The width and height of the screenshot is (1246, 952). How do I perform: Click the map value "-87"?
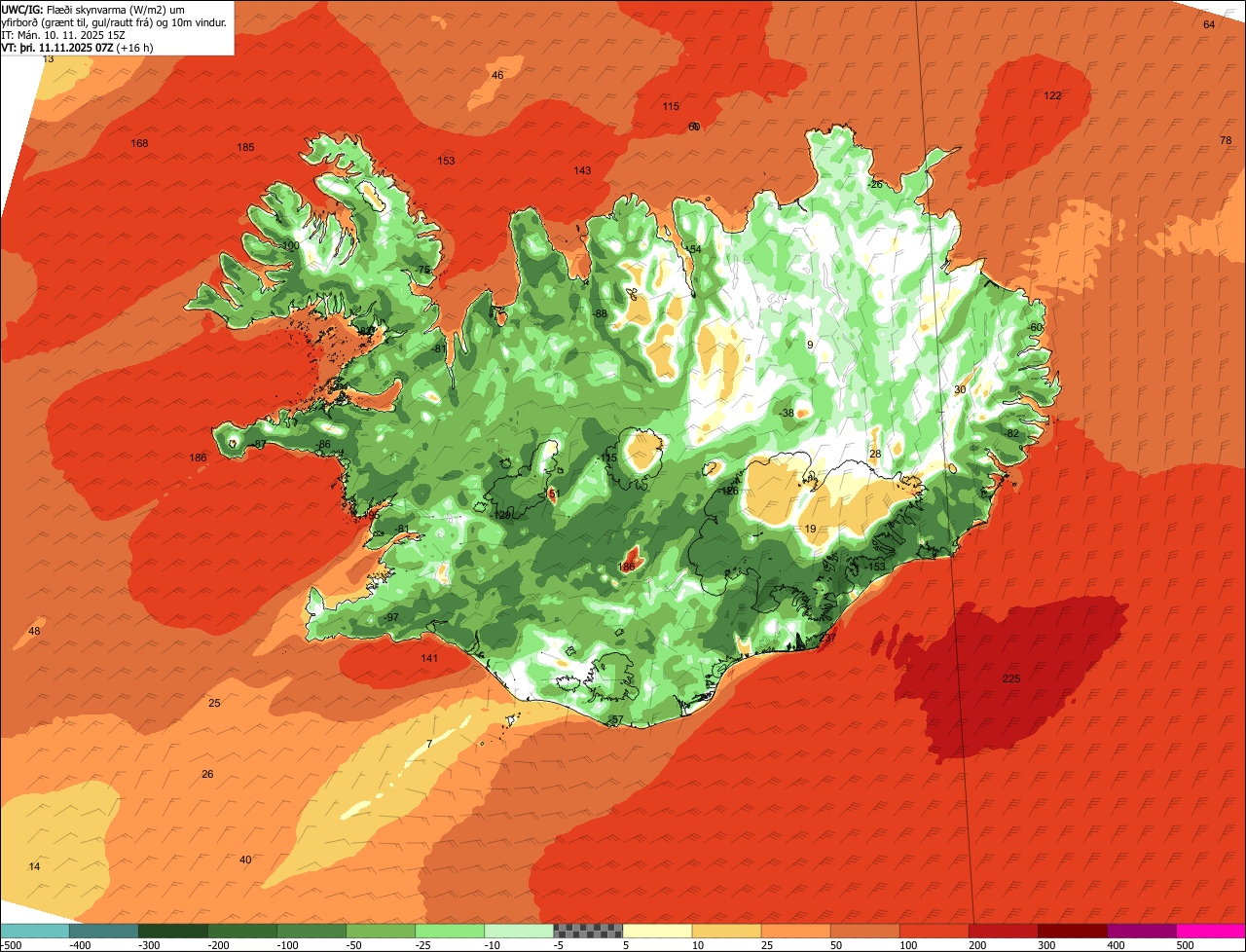[259, 445]
